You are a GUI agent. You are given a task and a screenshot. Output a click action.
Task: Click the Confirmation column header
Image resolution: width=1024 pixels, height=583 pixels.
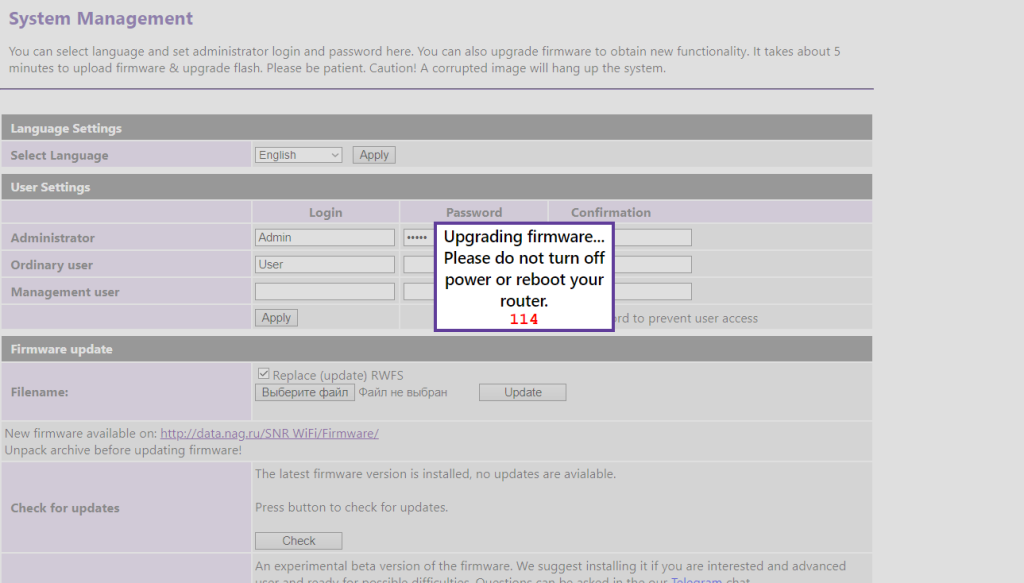[611, 212]
